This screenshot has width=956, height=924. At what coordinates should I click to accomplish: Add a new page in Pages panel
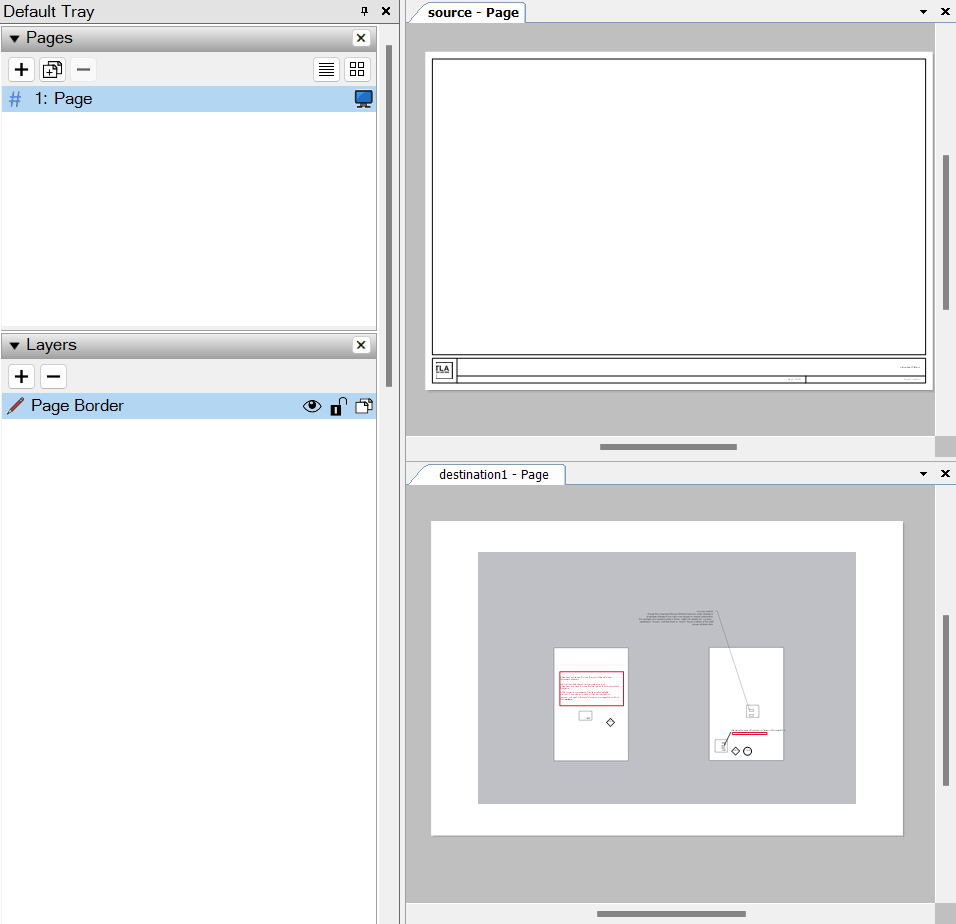click(21, 69)
